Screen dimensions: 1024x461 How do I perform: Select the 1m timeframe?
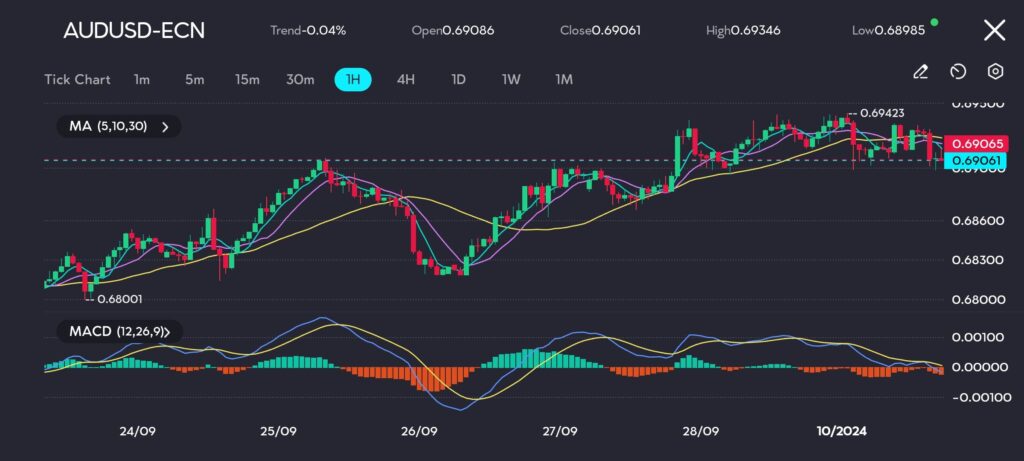coord(142,79)
